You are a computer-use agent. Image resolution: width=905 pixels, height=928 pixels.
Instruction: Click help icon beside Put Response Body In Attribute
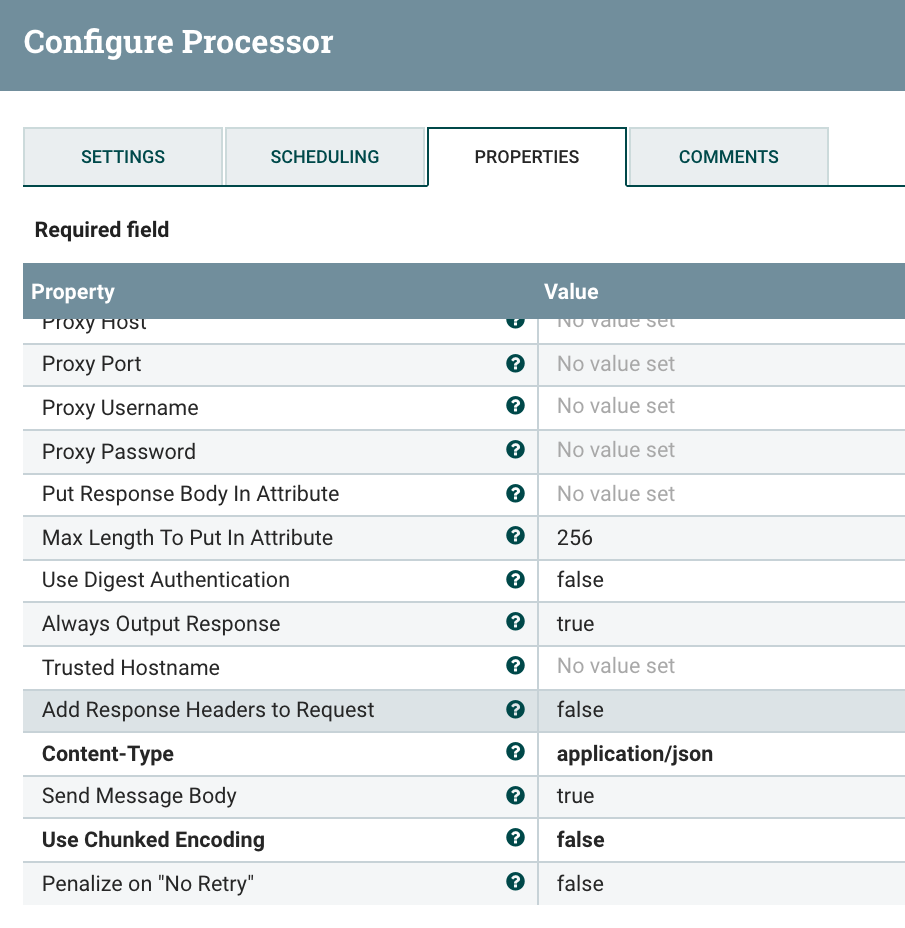point(515,493)
